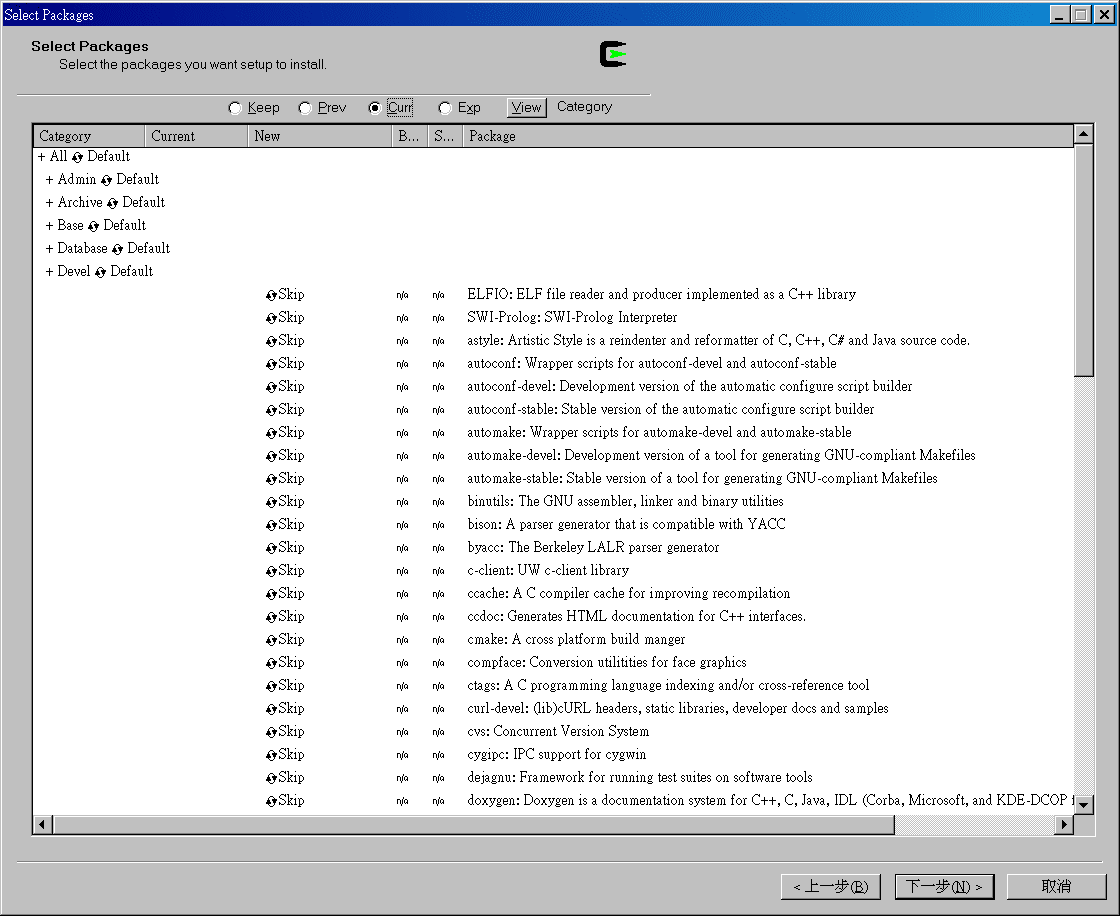Cycle install state for curl-devel
This screenshot has width=1120, height=916.
(271, 709)
